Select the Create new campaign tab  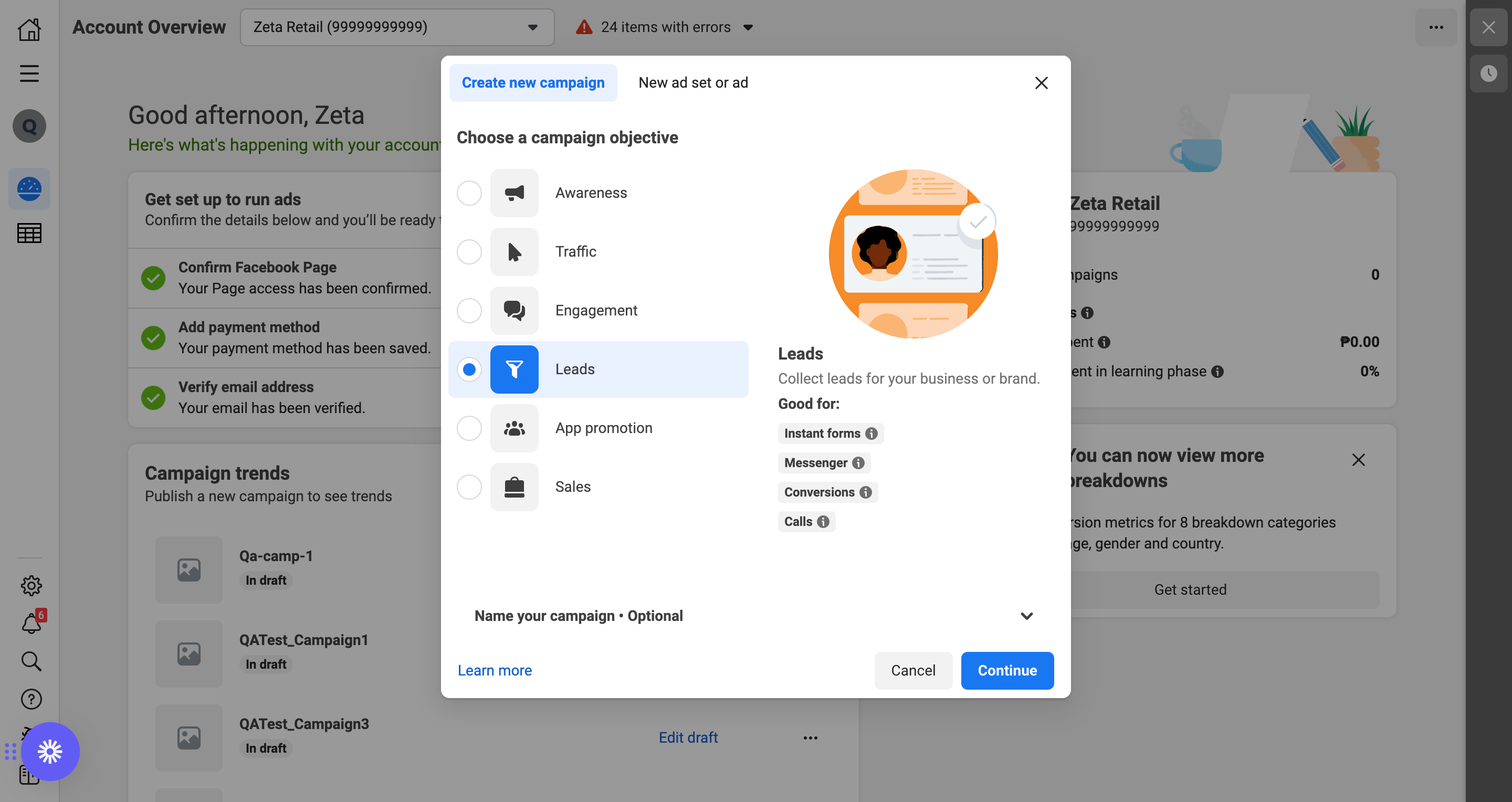coord(532,83)
